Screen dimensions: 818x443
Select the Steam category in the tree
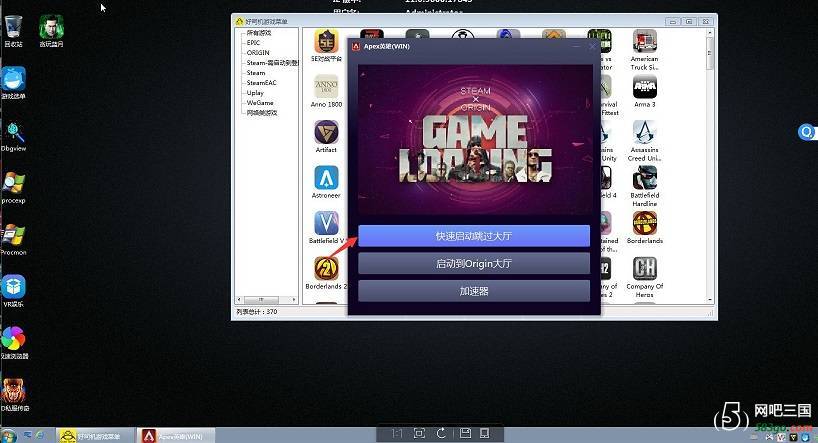click(x=256, y=73)
